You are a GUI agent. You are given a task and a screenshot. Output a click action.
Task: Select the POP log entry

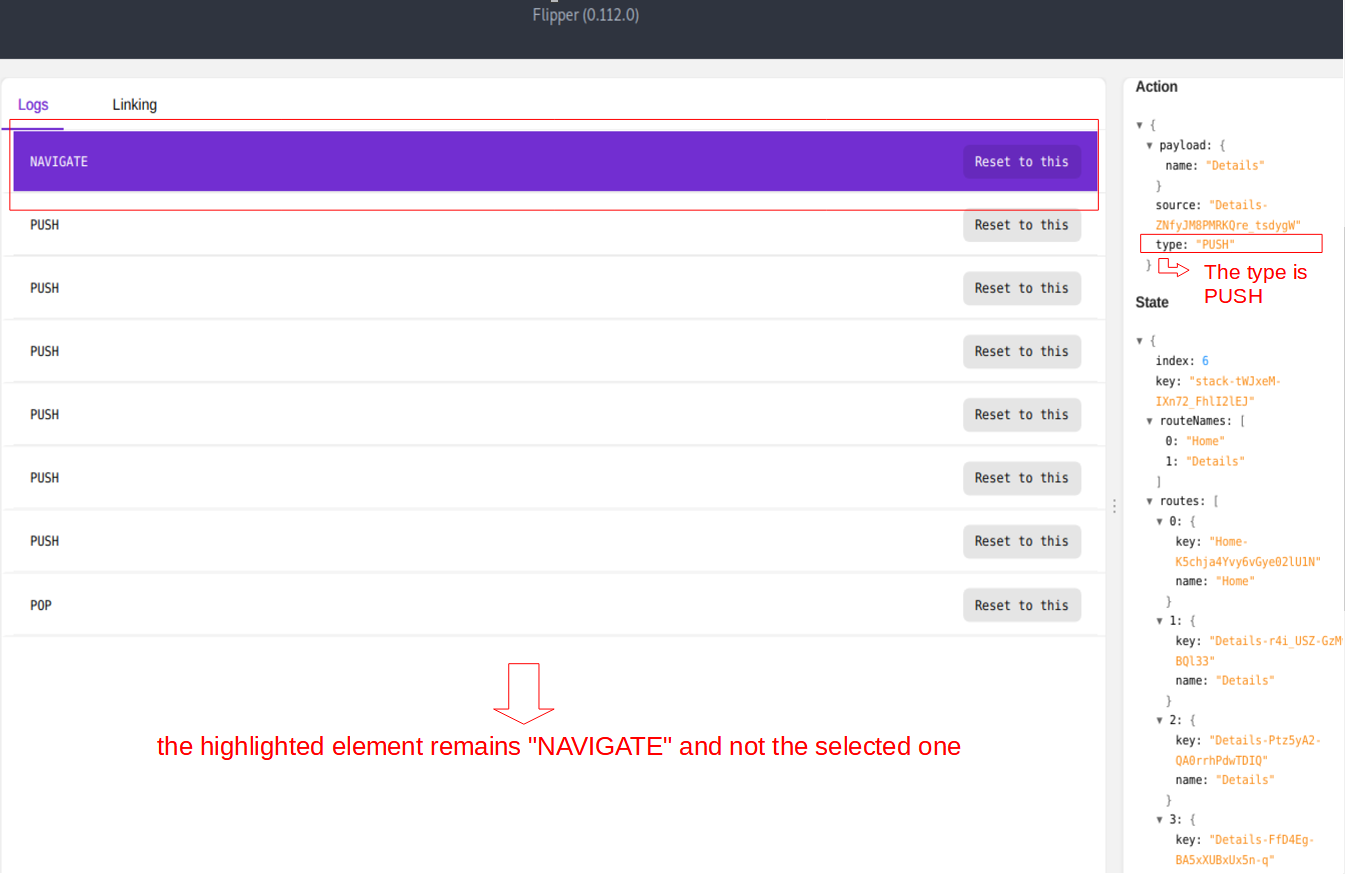[x=400, y=605]
